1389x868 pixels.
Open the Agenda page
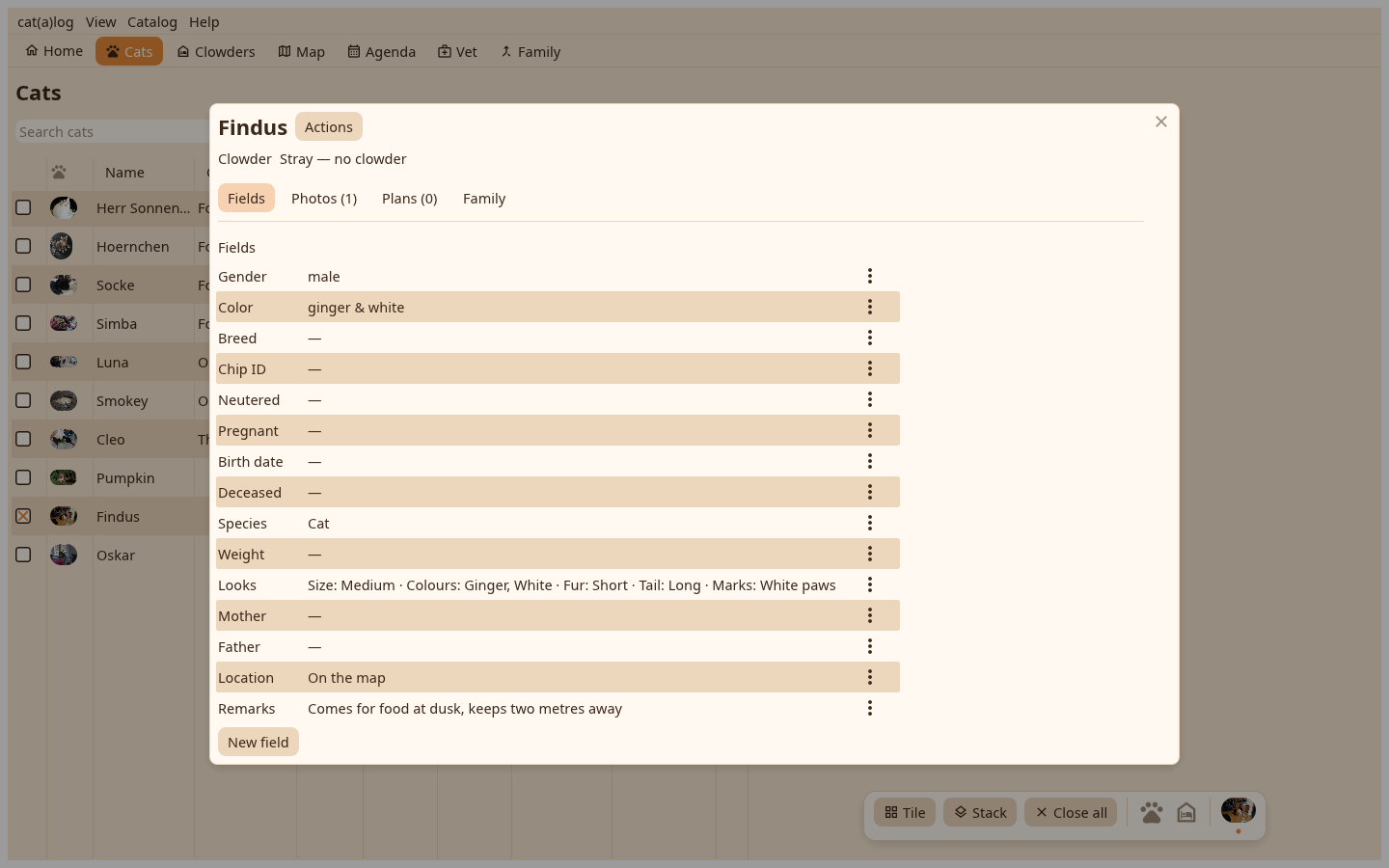382,52
